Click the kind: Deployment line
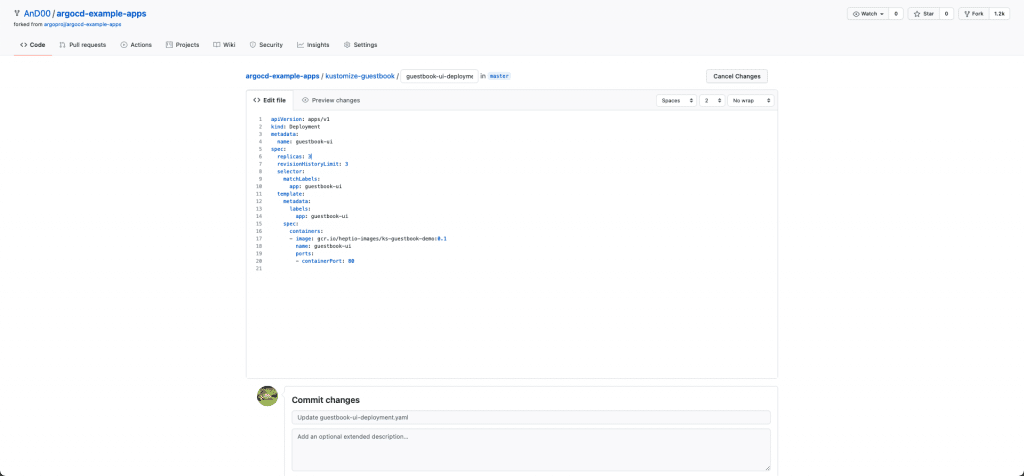1024x476 pixels. click(x=295, y=127)
